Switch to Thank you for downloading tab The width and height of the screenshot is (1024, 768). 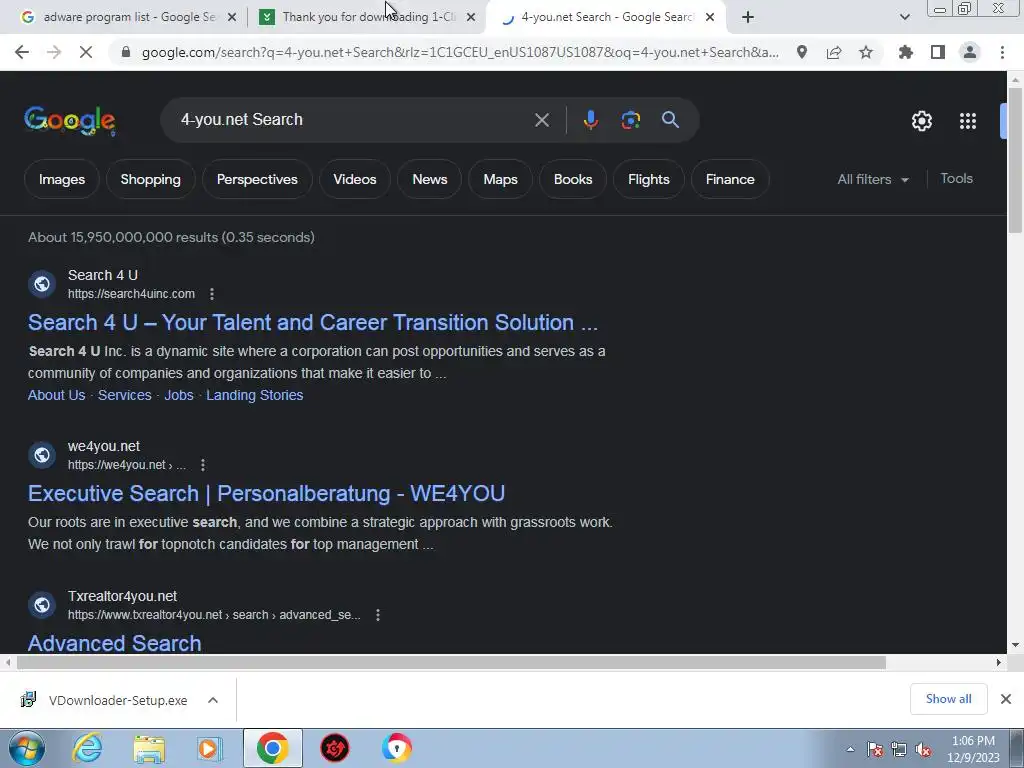click(x=368, y=17)
